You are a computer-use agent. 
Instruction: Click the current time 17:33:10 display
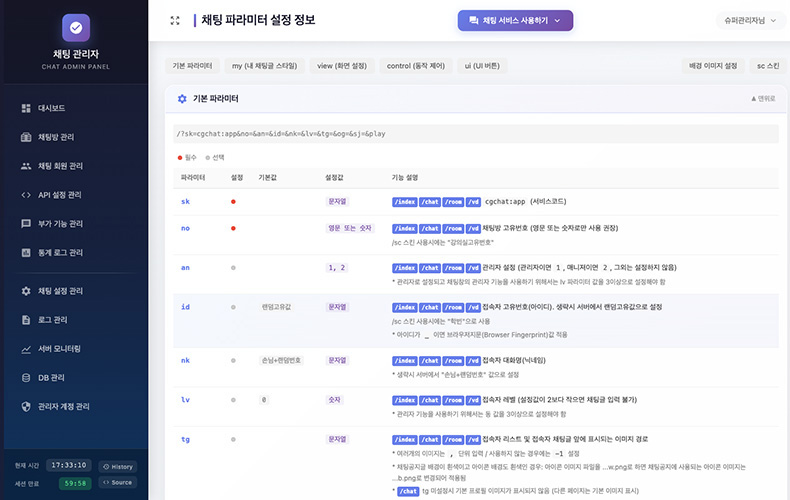coord(69,465)
